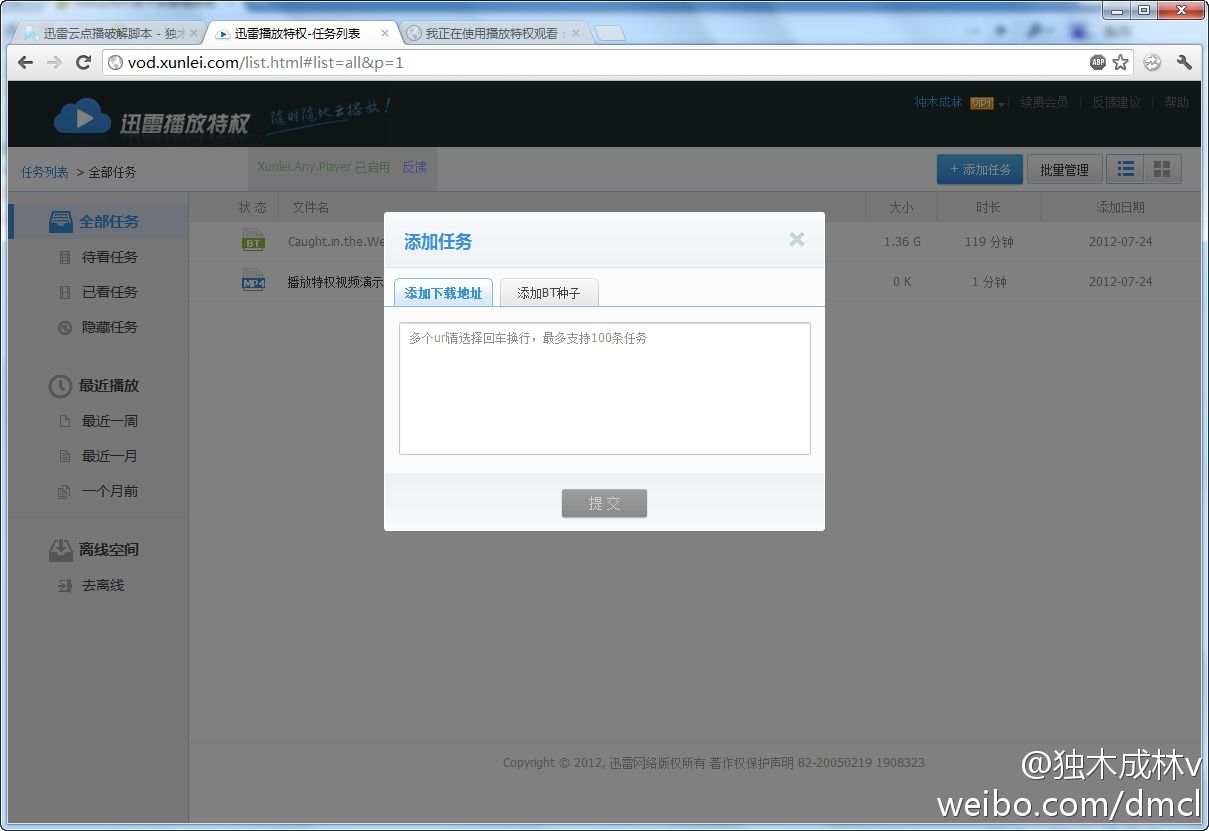The height and width of the screenshot is (831, 1209).
Task: Click the 大小 column header
Action: point(901,207)
